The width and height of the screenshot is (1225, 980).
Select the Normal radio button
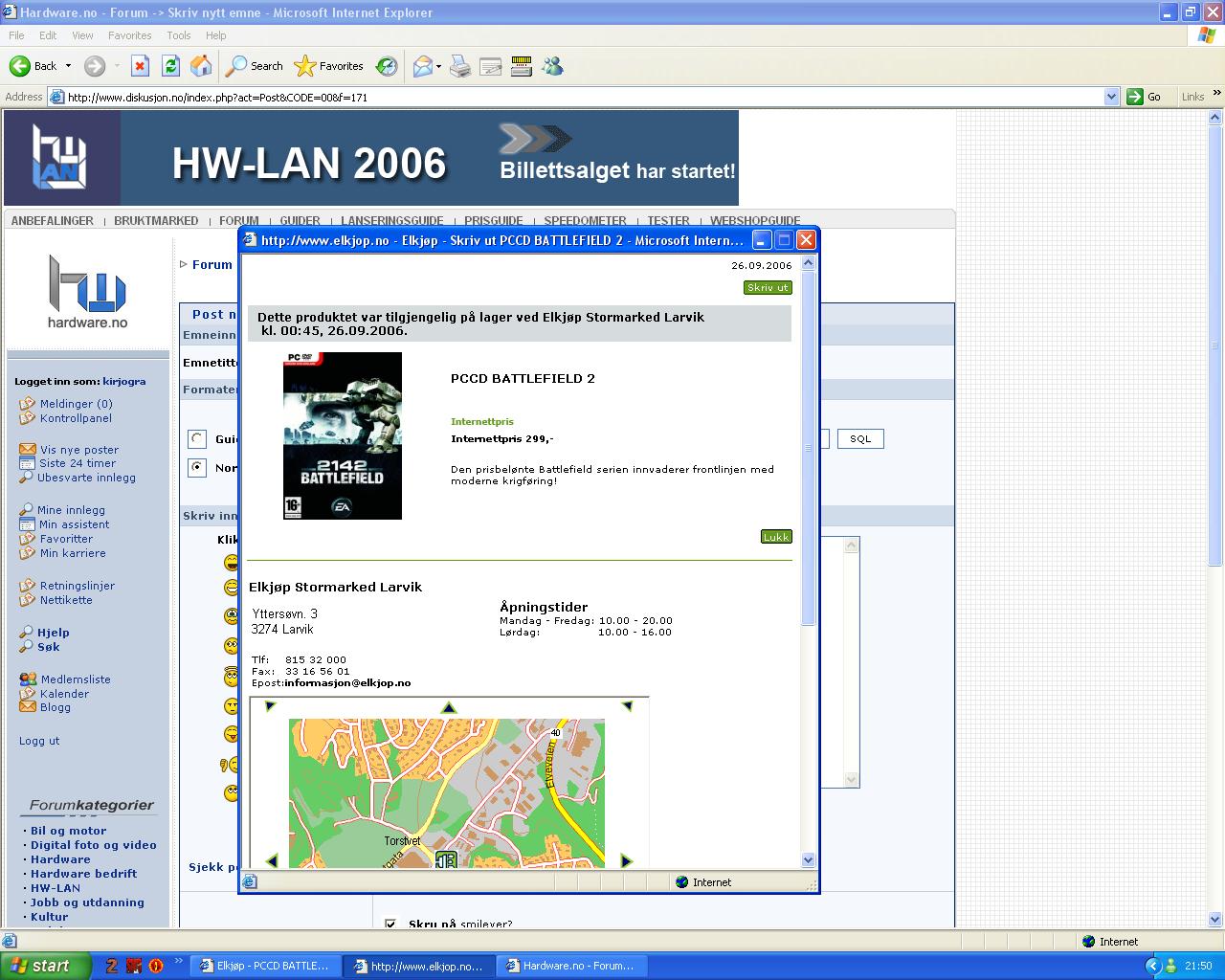pyautogui.click(x=197, y=468)
